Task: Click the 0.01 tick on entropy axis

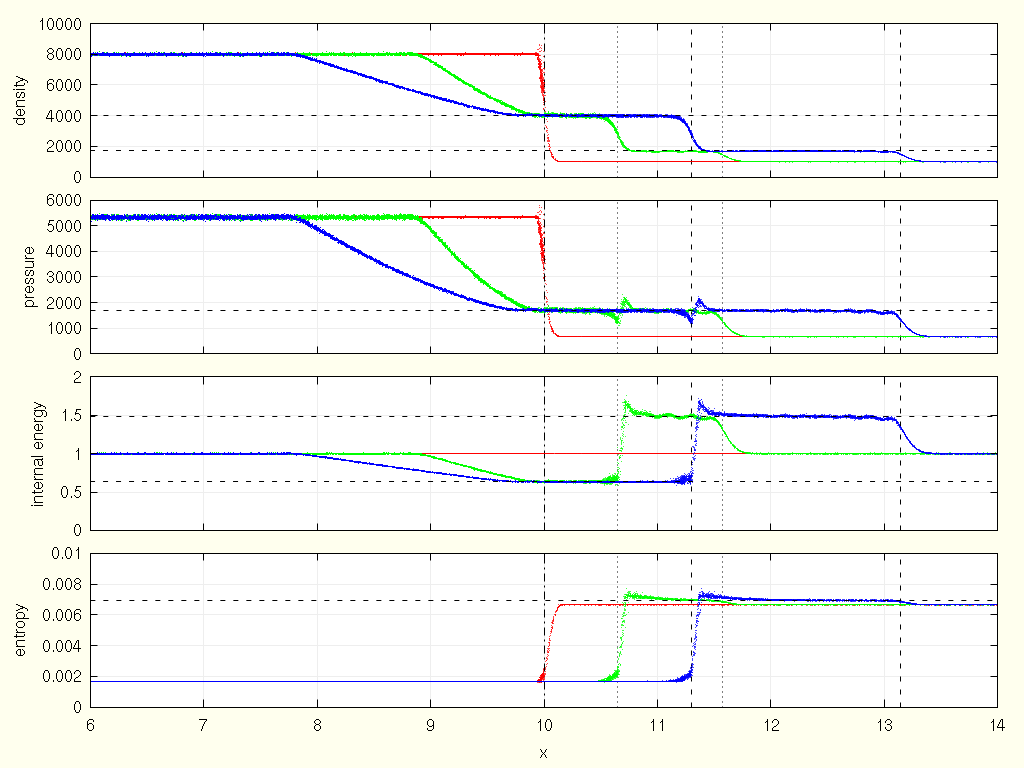Action: click(x=66, y=554)
